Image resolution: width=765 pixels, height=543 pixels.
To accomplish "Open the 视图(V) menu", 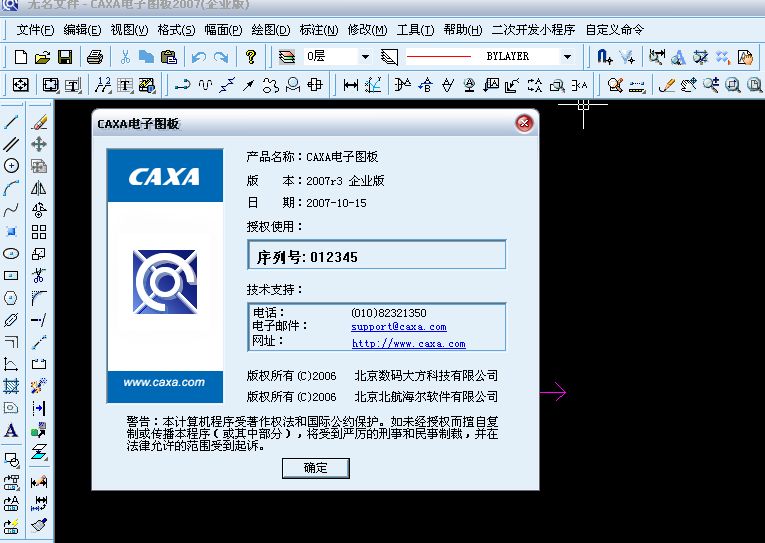I will (129, 30).
